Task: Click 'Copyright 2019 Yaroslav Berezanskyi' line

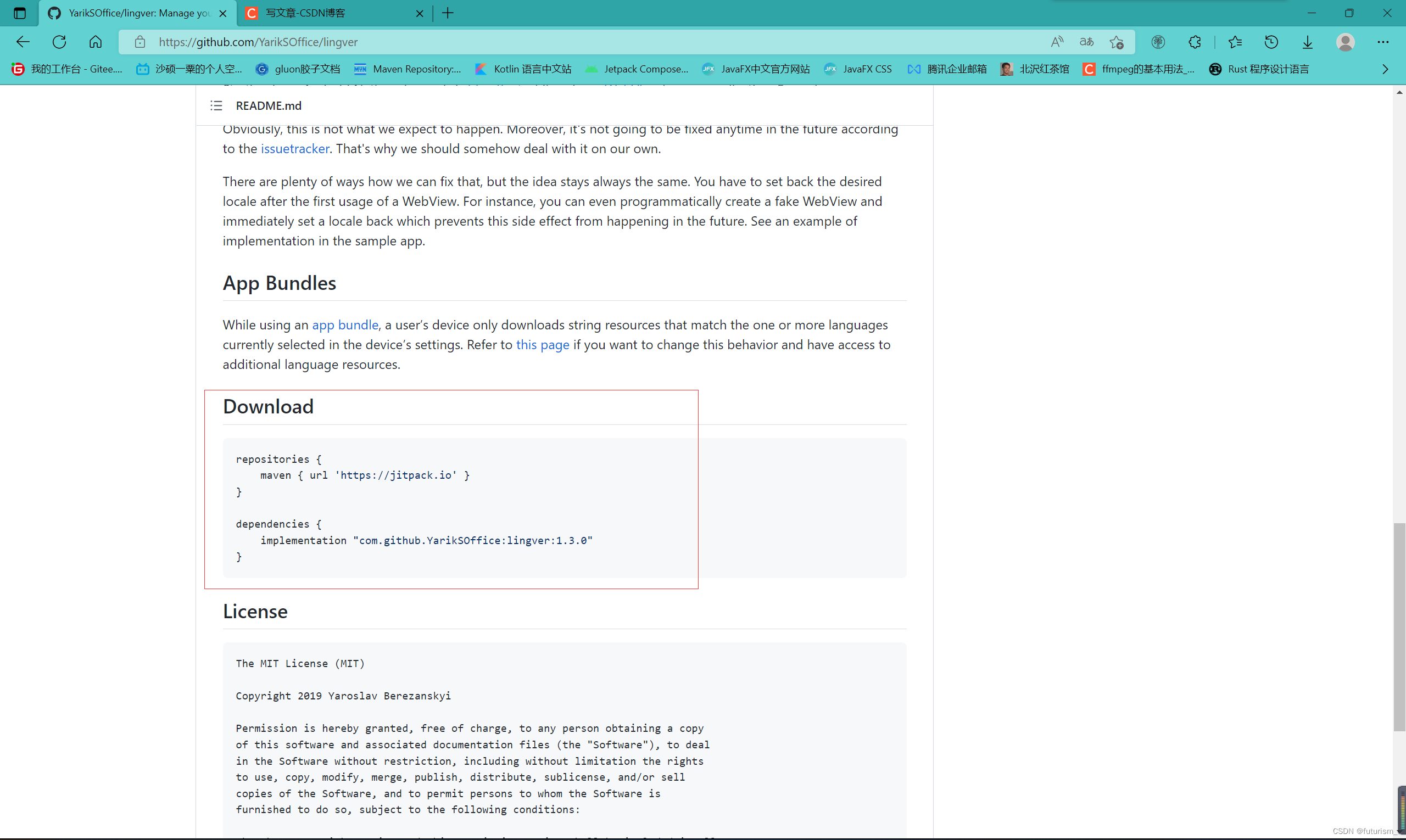Action: coord(343,696)
